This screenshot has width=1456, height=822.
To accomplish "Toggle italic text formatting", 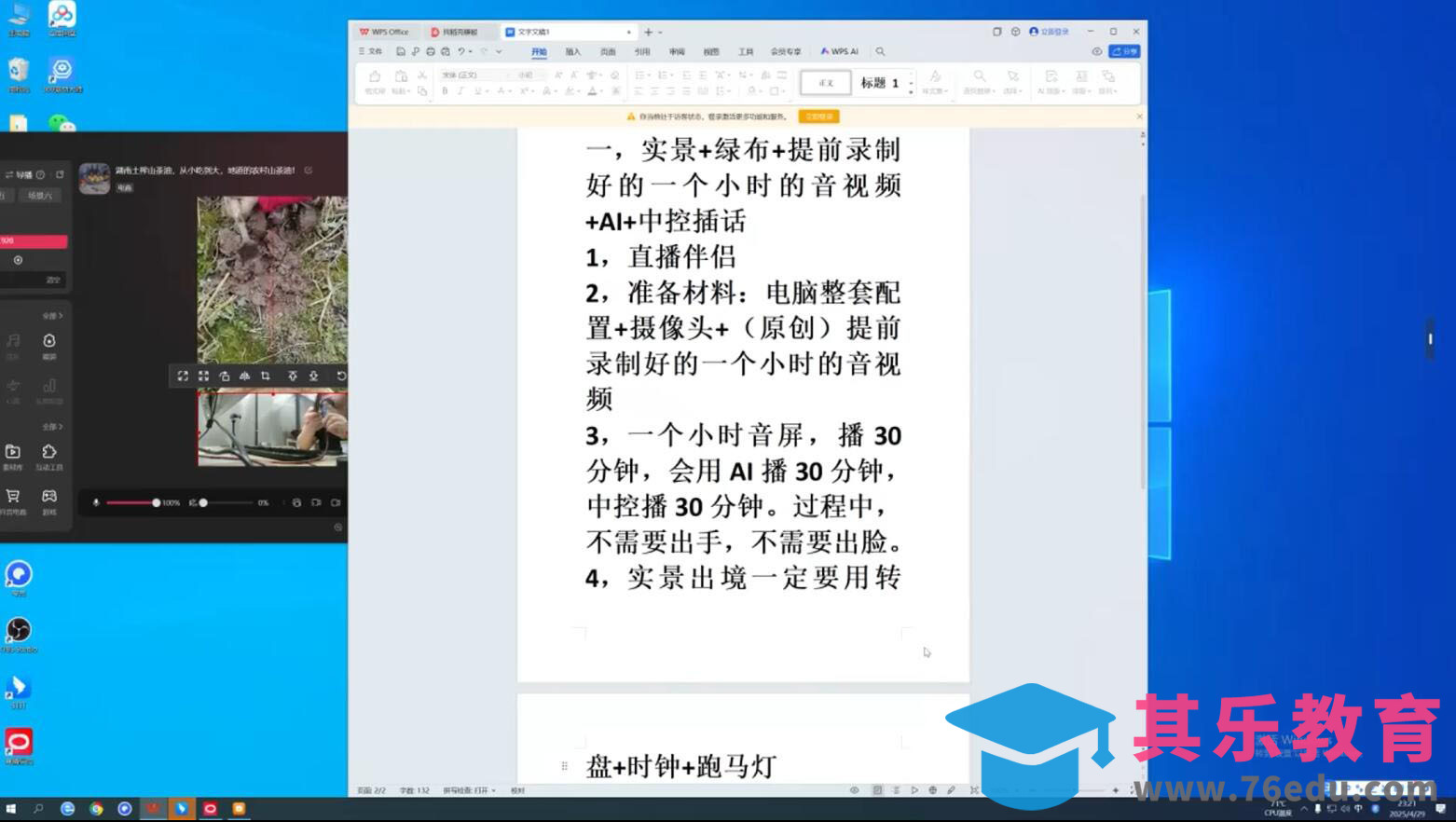I will tap(460, 91).
